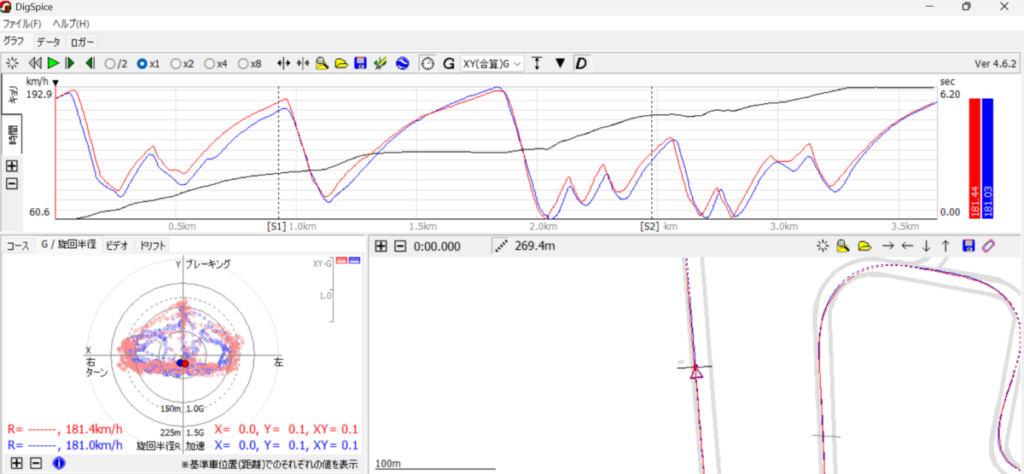Click the italic D icon in toolbar
This screenshot has width=1024, height=474.
(x=581, y=64)
